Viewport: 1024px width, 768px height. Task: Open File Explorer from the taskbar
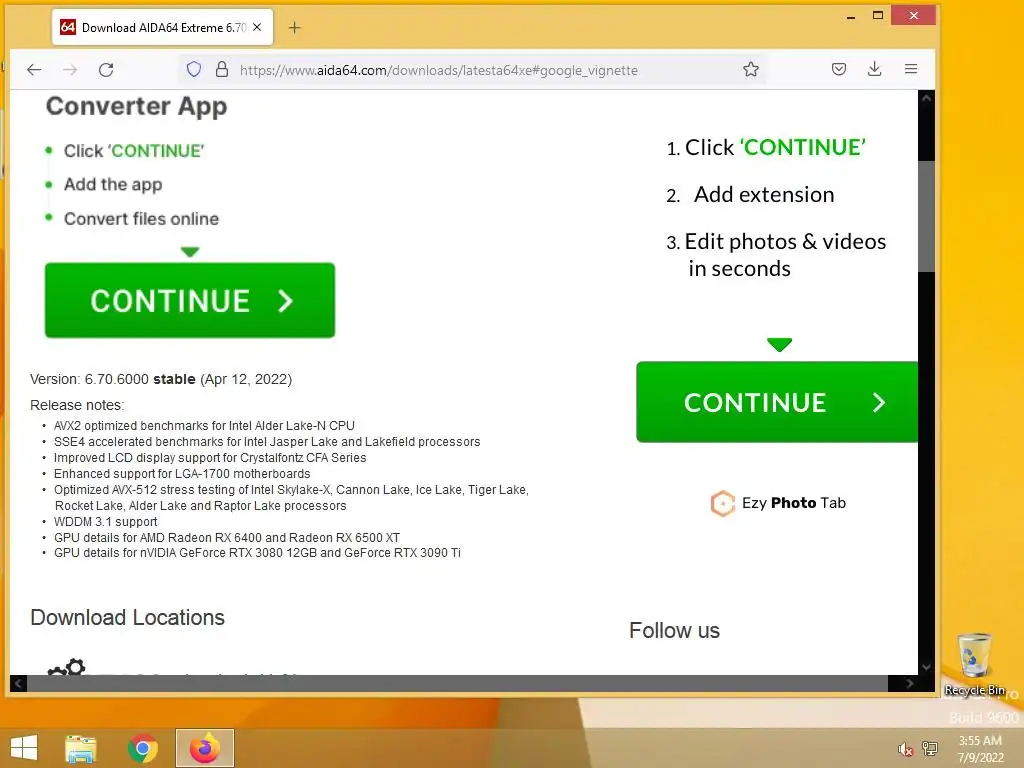point(81,748)
